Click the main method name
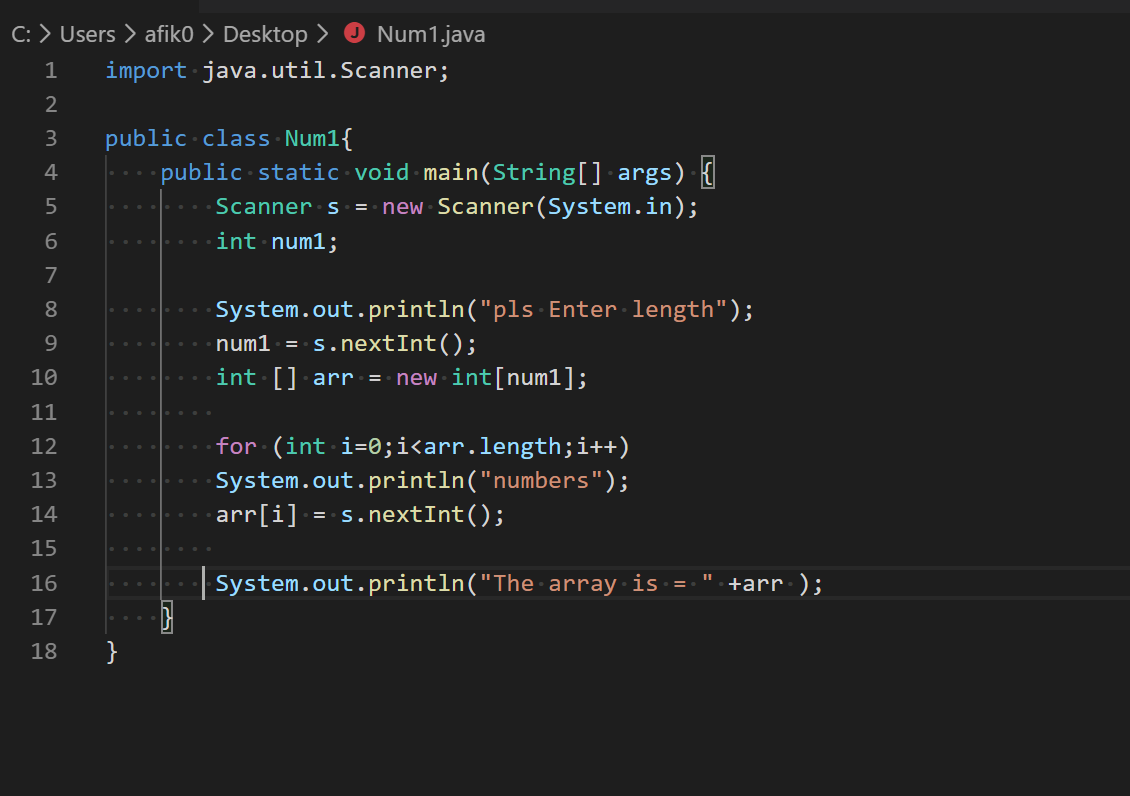Viewport: 1130px width, 796px height. point(451,173)
